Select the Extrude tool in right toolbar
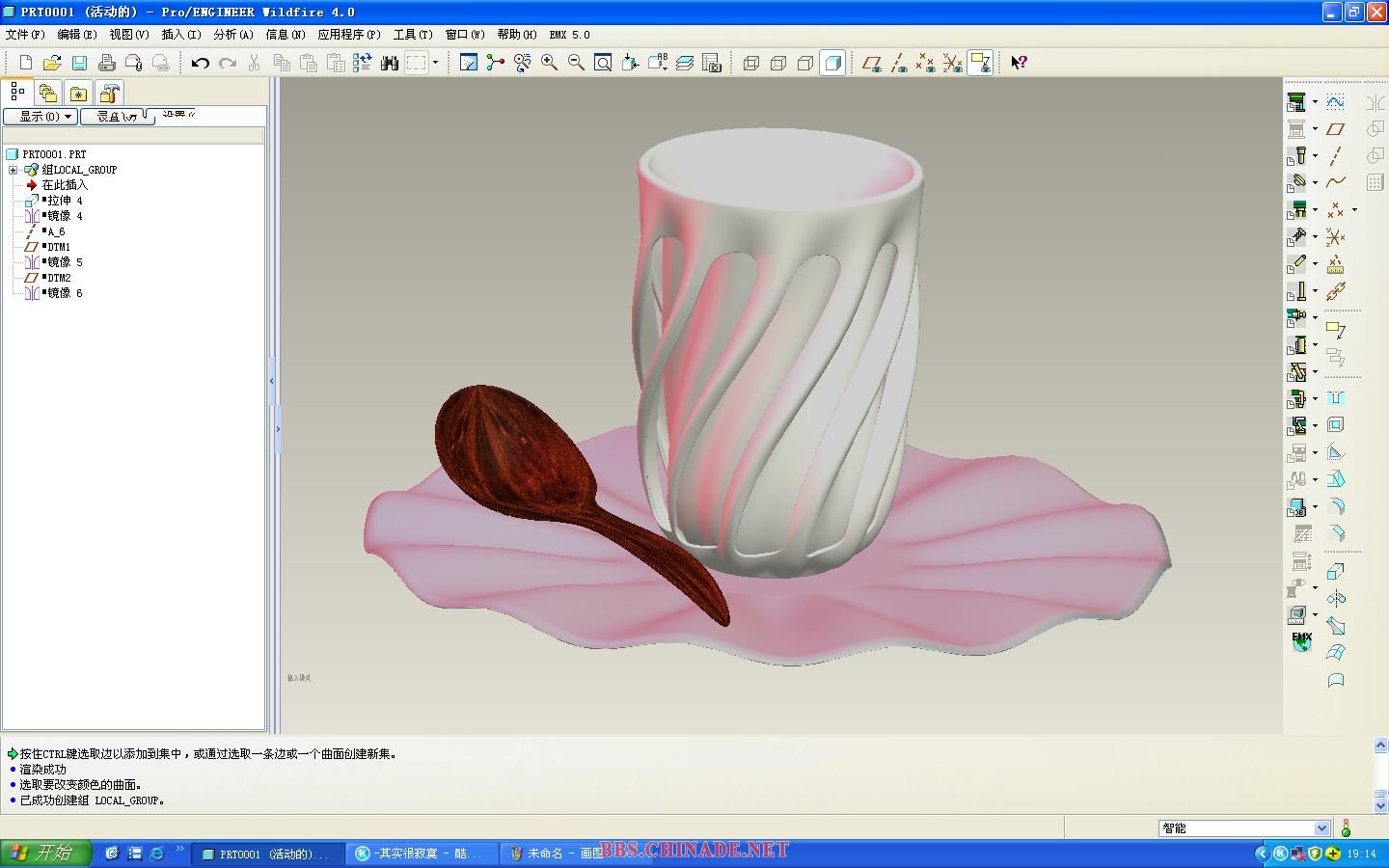Image resolution: width=1389 pixels, height=868 pixels. coord(1335,572)
